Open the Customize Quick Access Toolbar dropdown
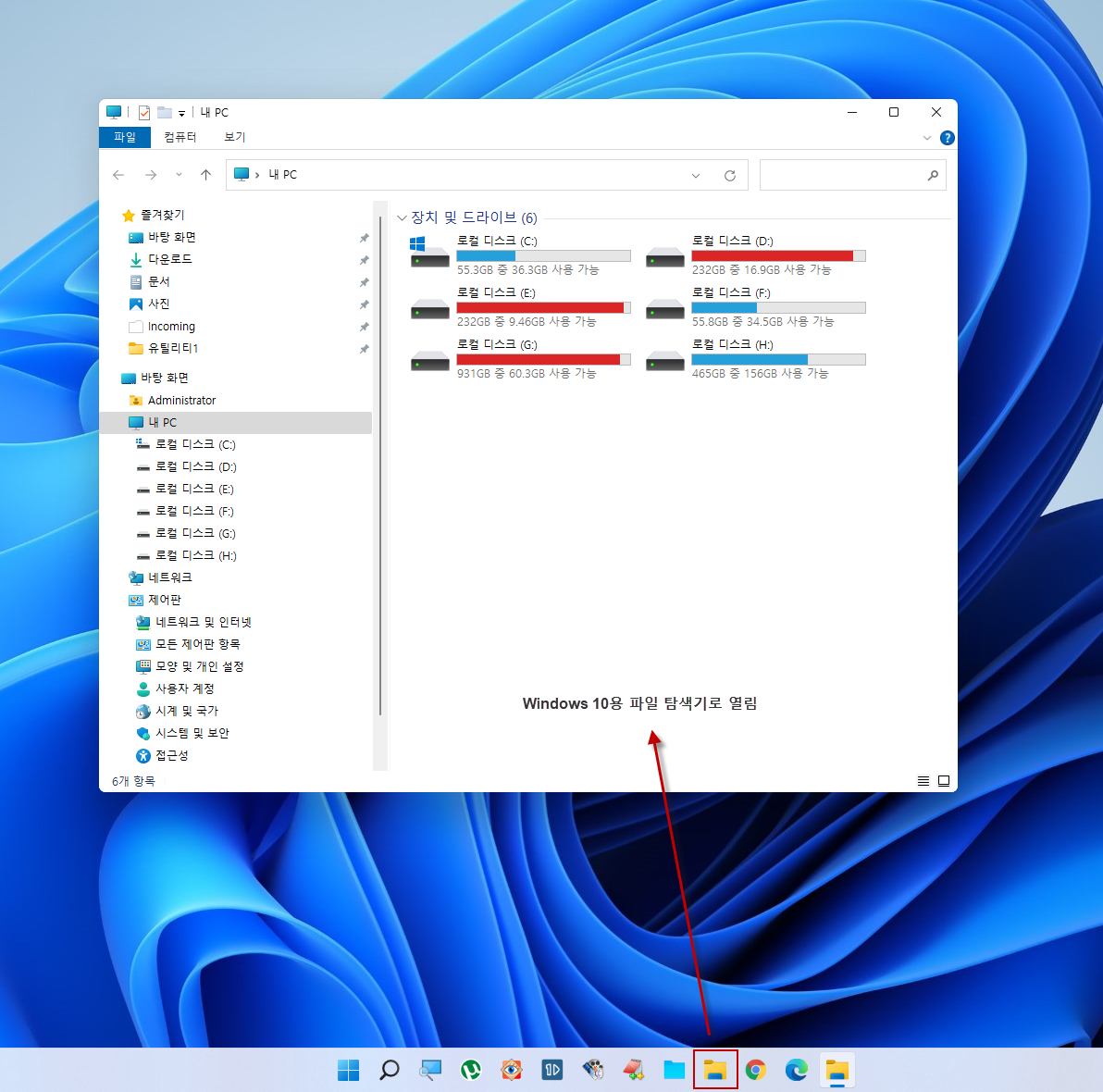This screenshot has height=1092, width=1103. coord(181,113)
